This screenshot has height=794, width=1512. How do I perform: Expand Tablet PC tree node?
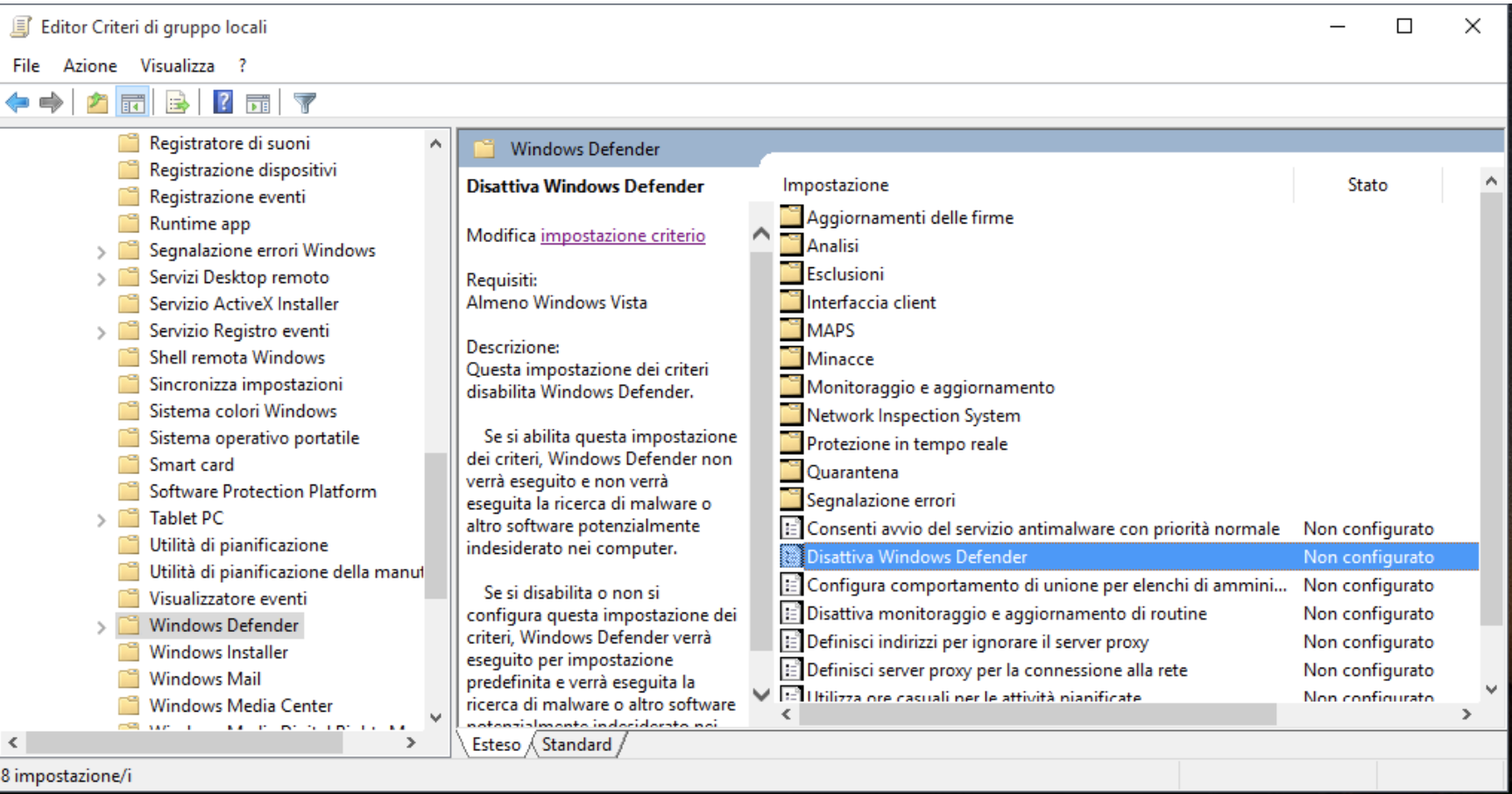click(101, 521)
